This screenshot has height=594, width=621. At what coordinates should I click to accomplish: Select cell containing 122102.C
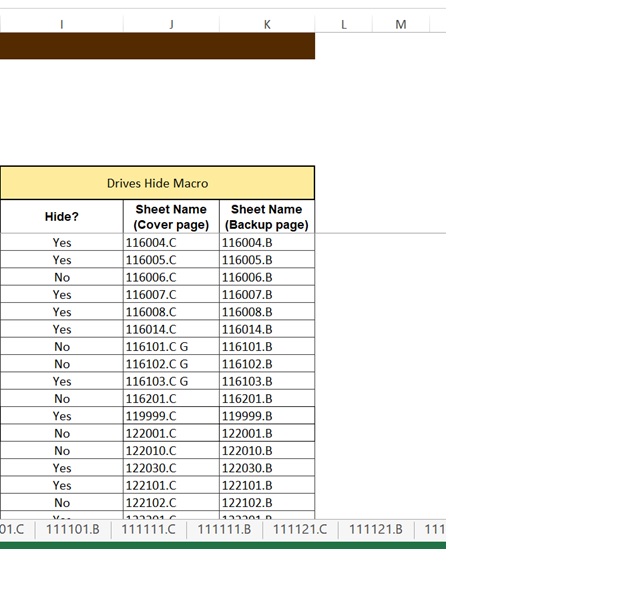pyautogui.click(x=171, y=503)
